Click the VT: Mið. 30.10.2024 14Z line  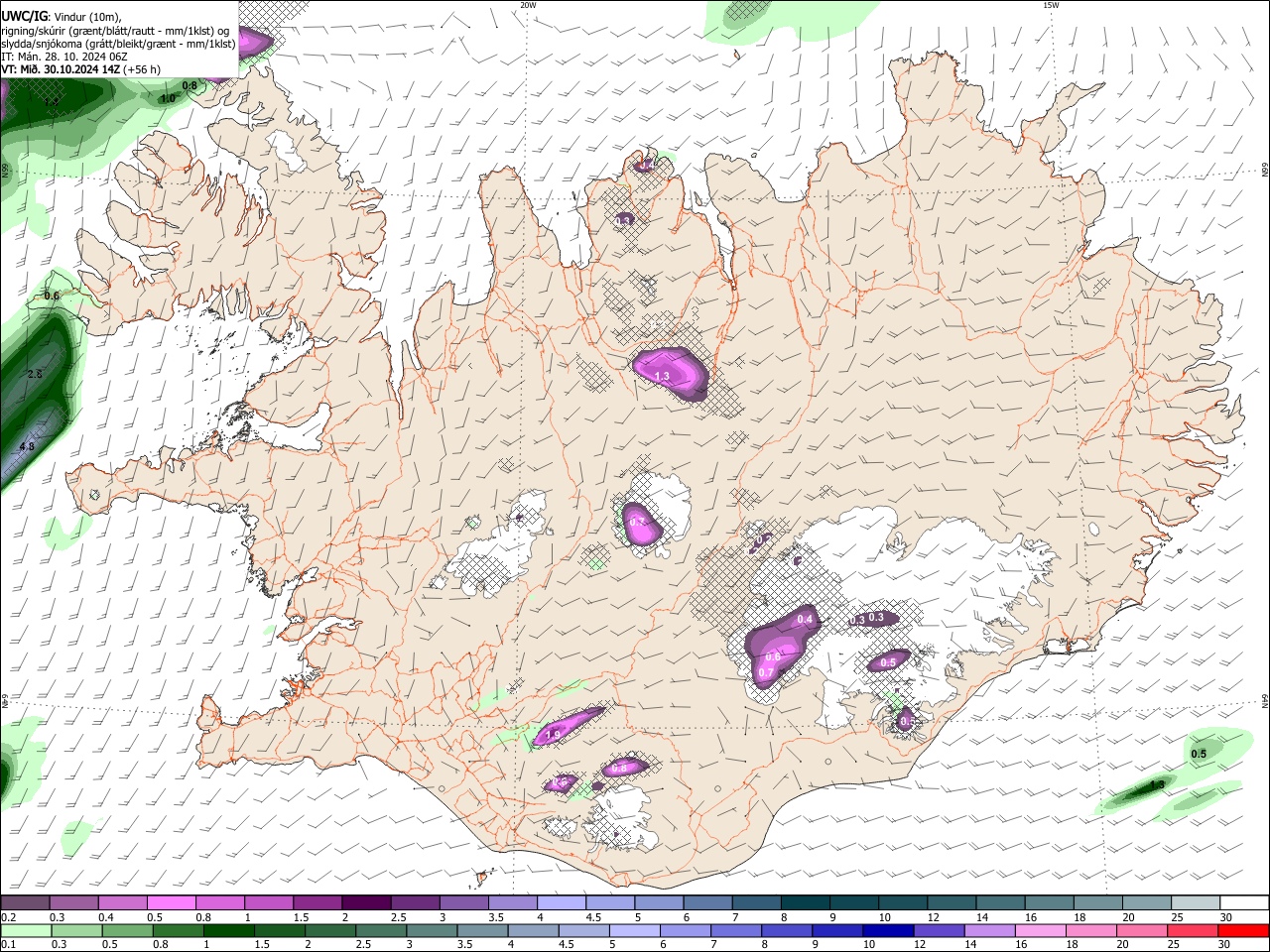click(x=80, y=69)
